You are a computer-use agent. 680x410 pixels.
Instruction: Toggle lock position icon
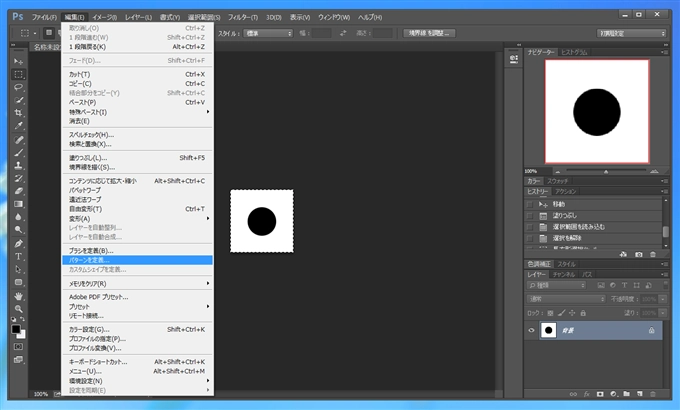click(572, 313)
